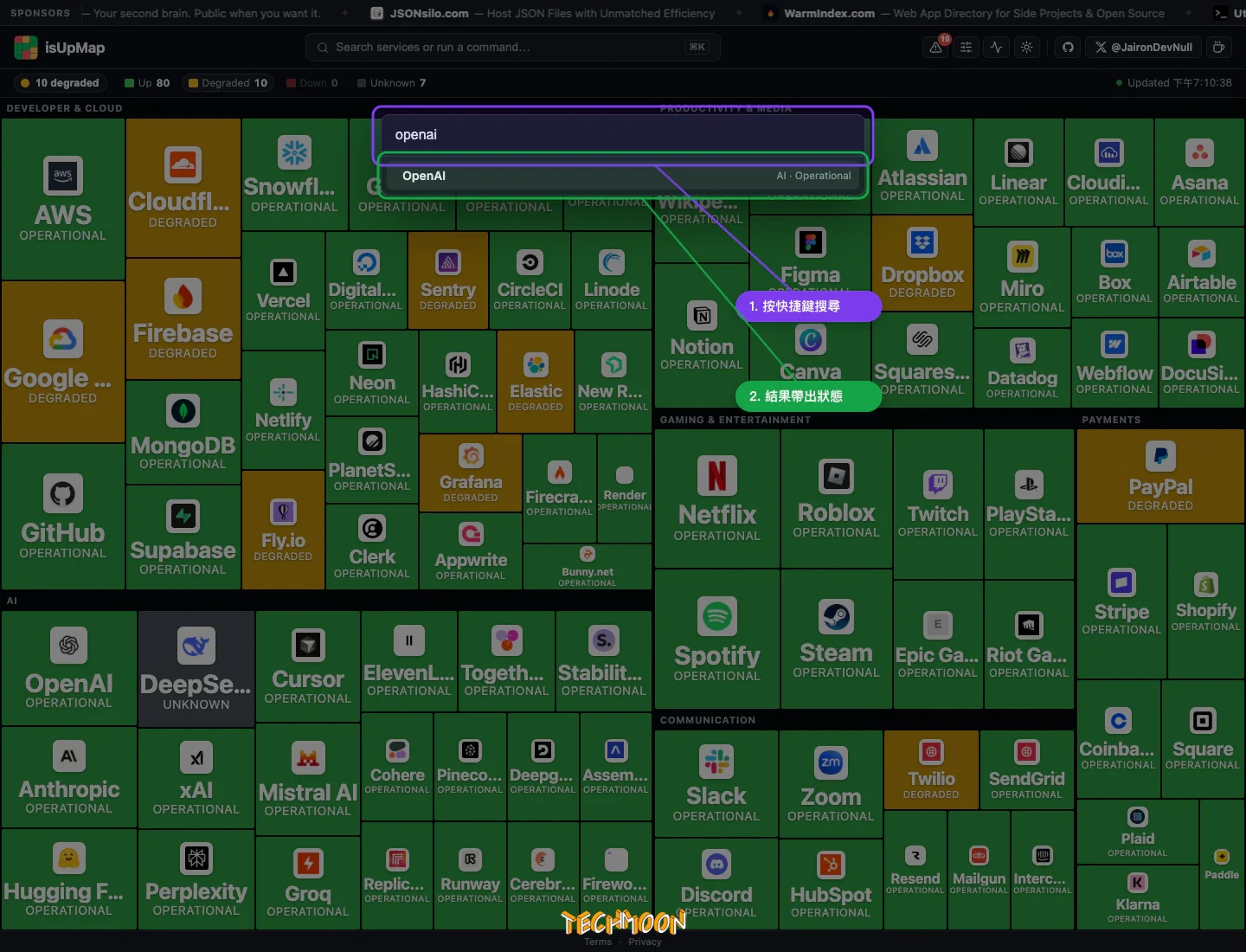The height and width of the screenshot is (952, 1246).
Task: Open the Cloudflare degraded tile
Action: coord(183,188)
